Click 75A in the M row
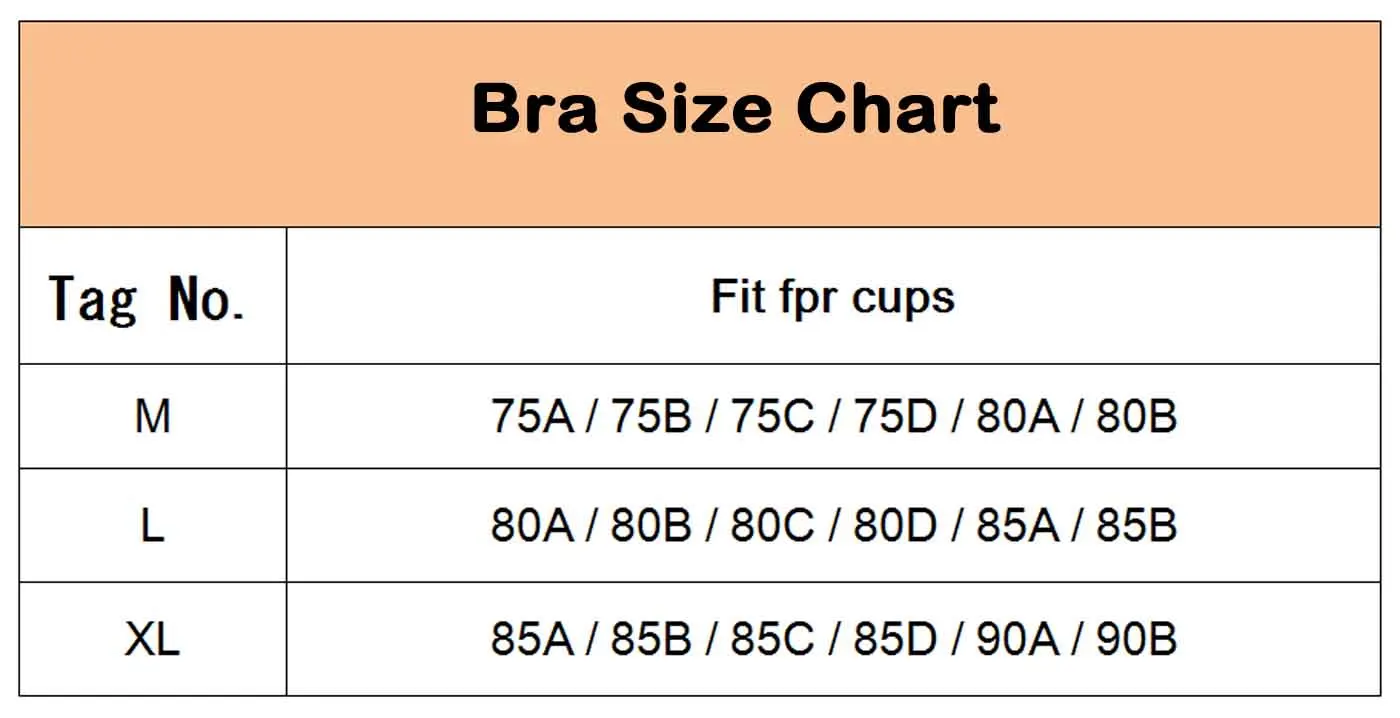This screenshot has width=1400, height=718. (x=532, y=417)
